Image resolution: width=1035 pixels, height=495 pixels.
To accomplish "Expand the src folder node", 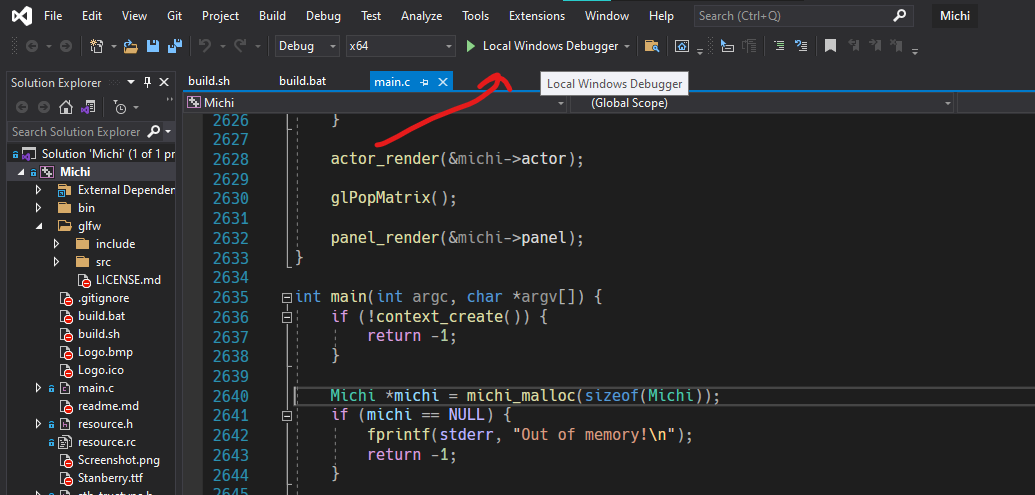I will pos(57,262).
